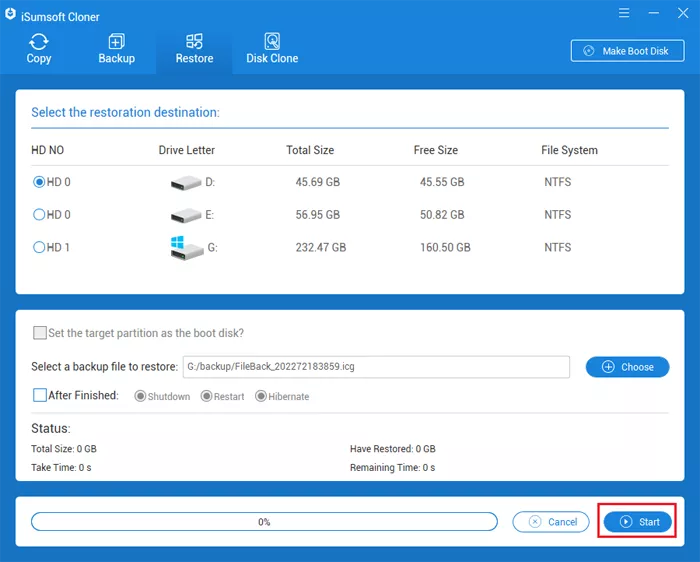The image size is (700, 562).
Task: Click the E: drive disk icon
Action: [186, 215]
